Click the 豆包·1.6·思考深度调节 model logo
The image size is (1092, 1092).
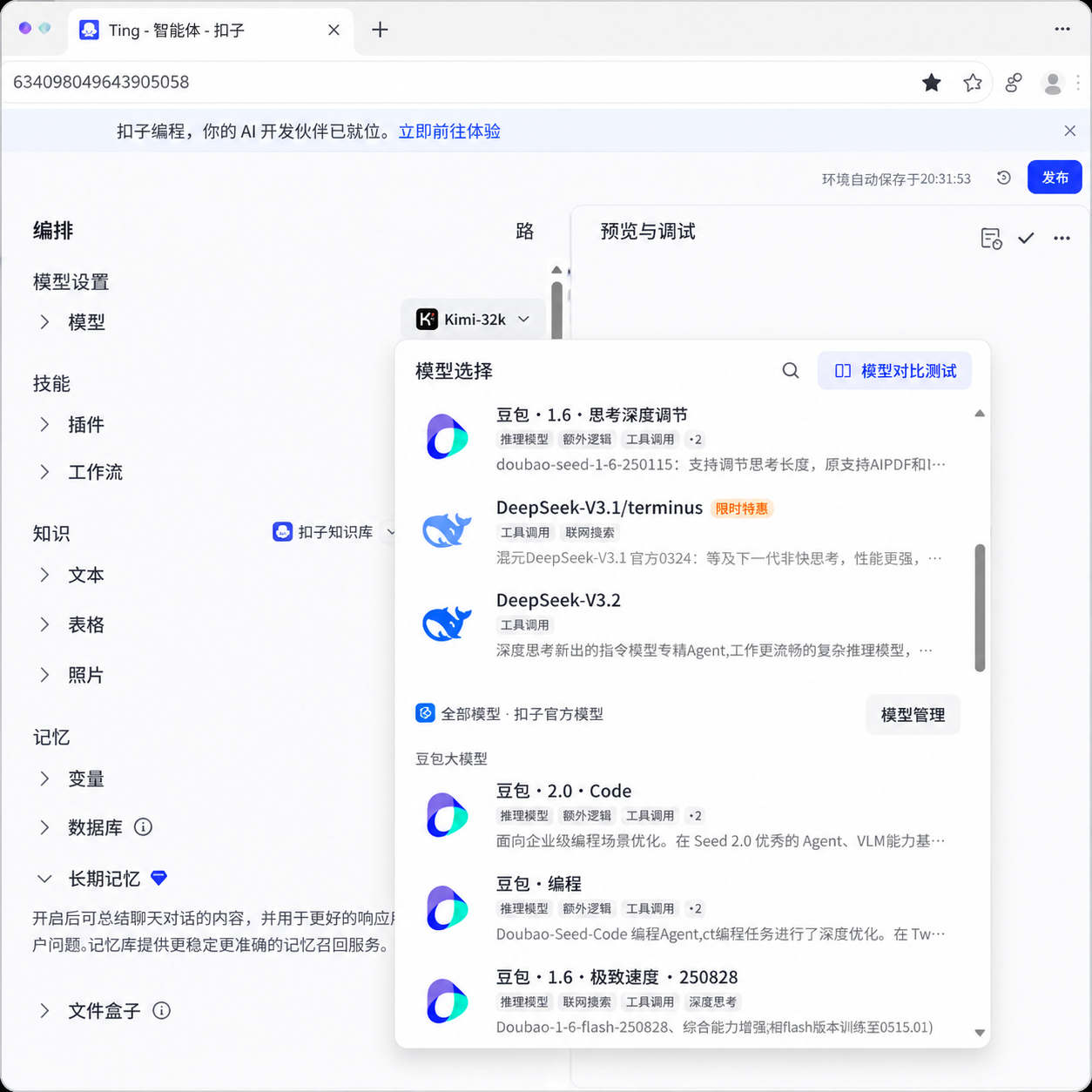coord(448,436)
